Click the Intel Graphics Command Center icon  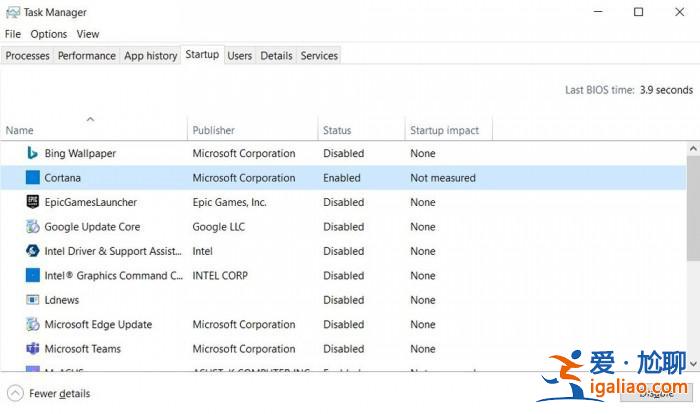point(33,276)
